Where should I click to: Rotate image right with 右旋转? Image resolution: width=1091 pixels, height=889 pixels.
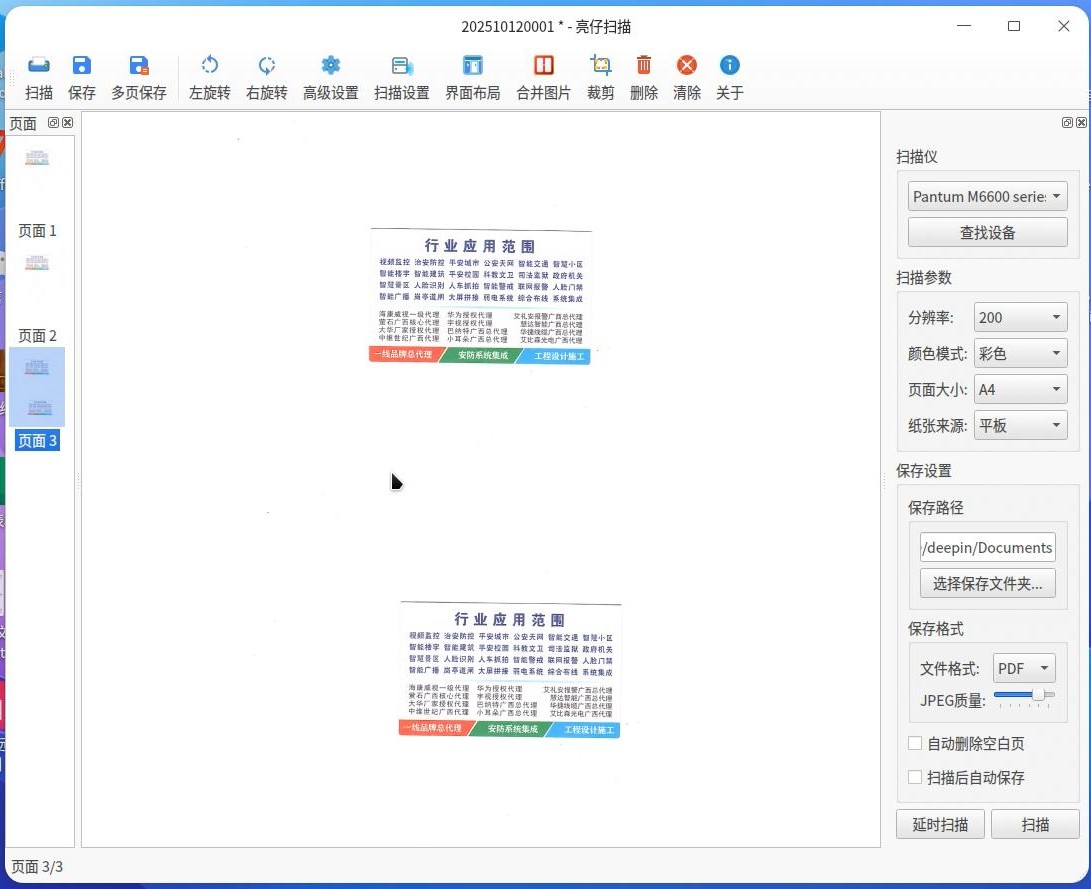pyautogui.click(x=266, y=77)
